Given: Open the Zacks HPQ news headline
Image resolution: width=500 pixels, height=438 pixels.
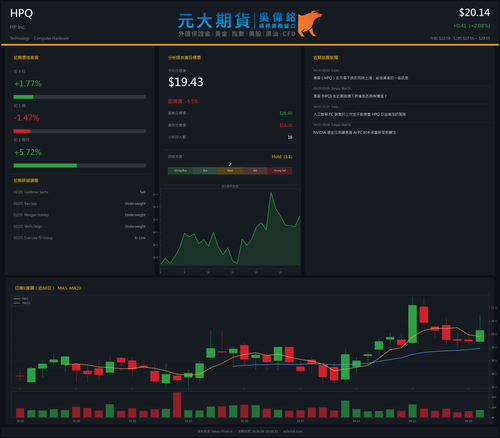Looking at the screenshot, I should [x=360, y=78].
